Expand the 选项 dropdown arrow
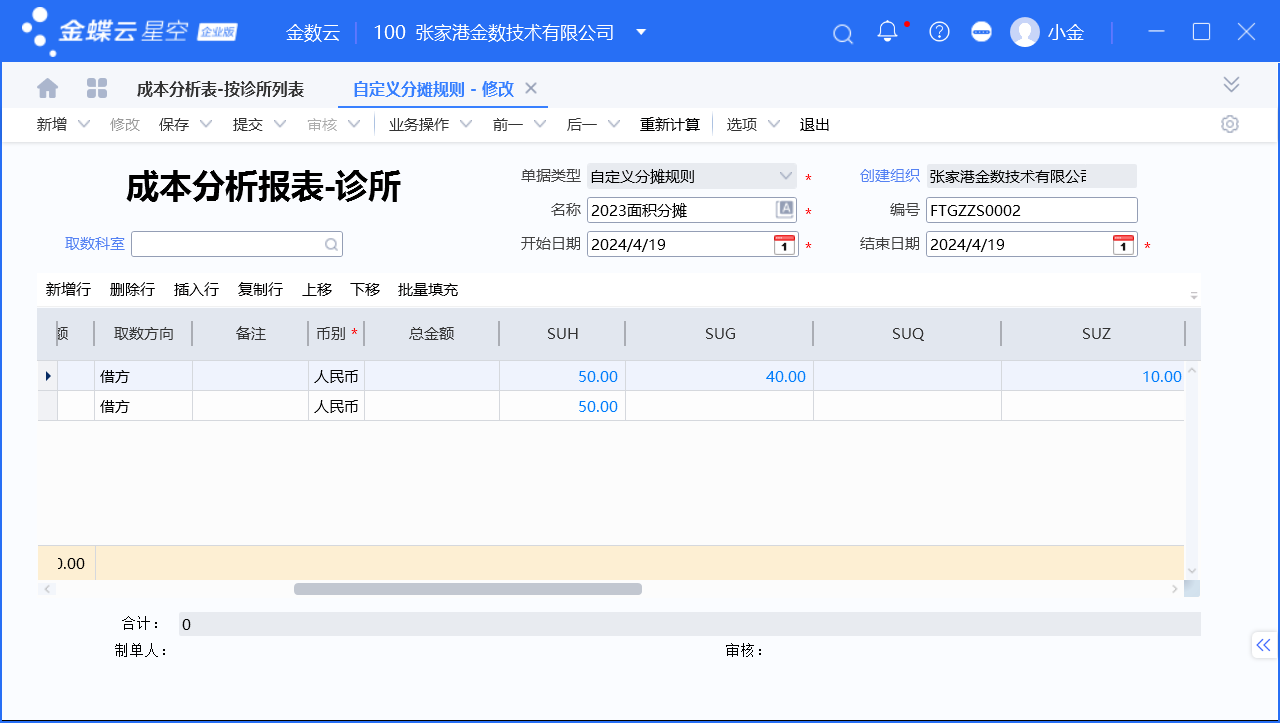The height and width of the screenshot is (723, 1280). (x=773, y=124)
